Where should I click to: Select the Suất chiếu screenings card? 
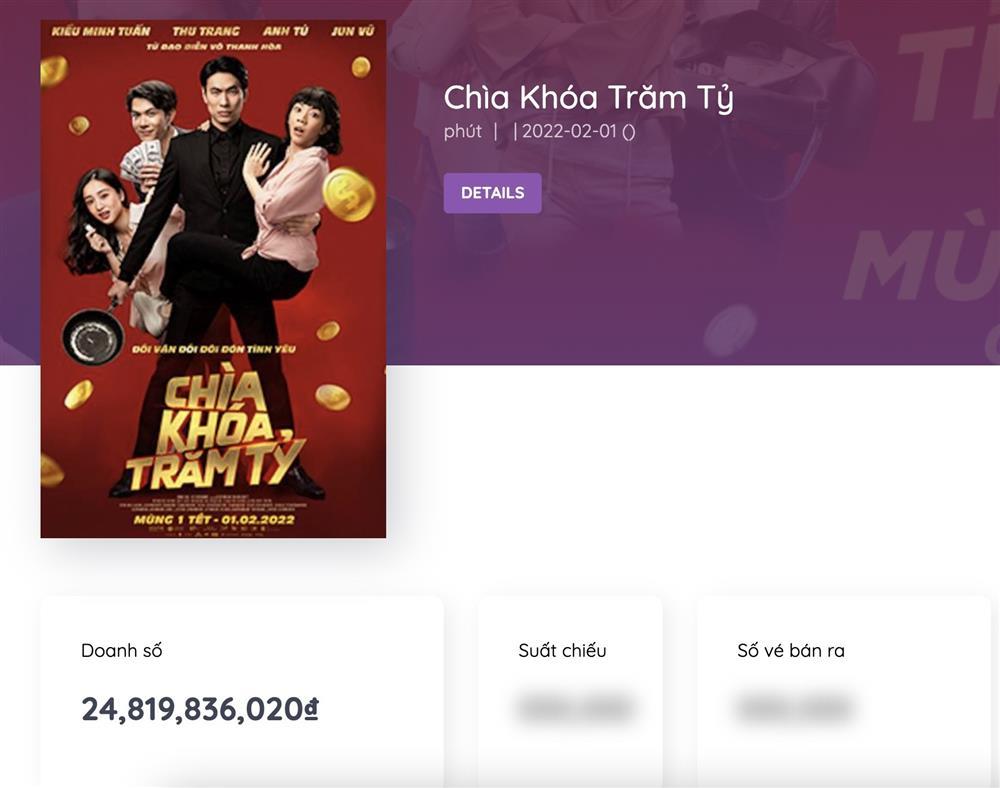click(x=571, y=690)
